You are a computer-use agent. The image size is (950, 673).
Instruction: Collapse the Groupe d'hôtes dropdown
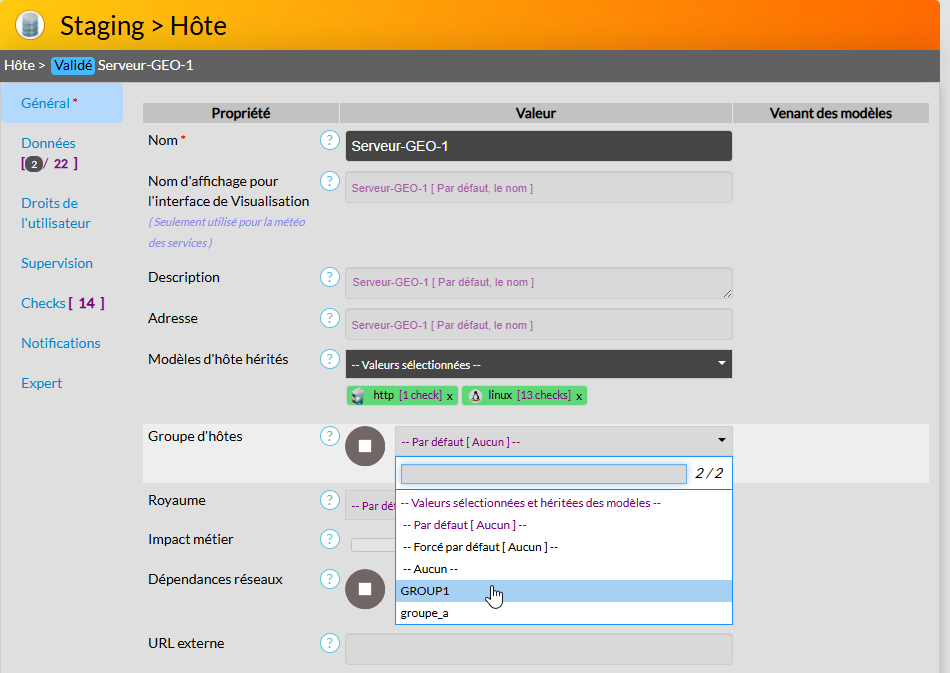[721, 440]
